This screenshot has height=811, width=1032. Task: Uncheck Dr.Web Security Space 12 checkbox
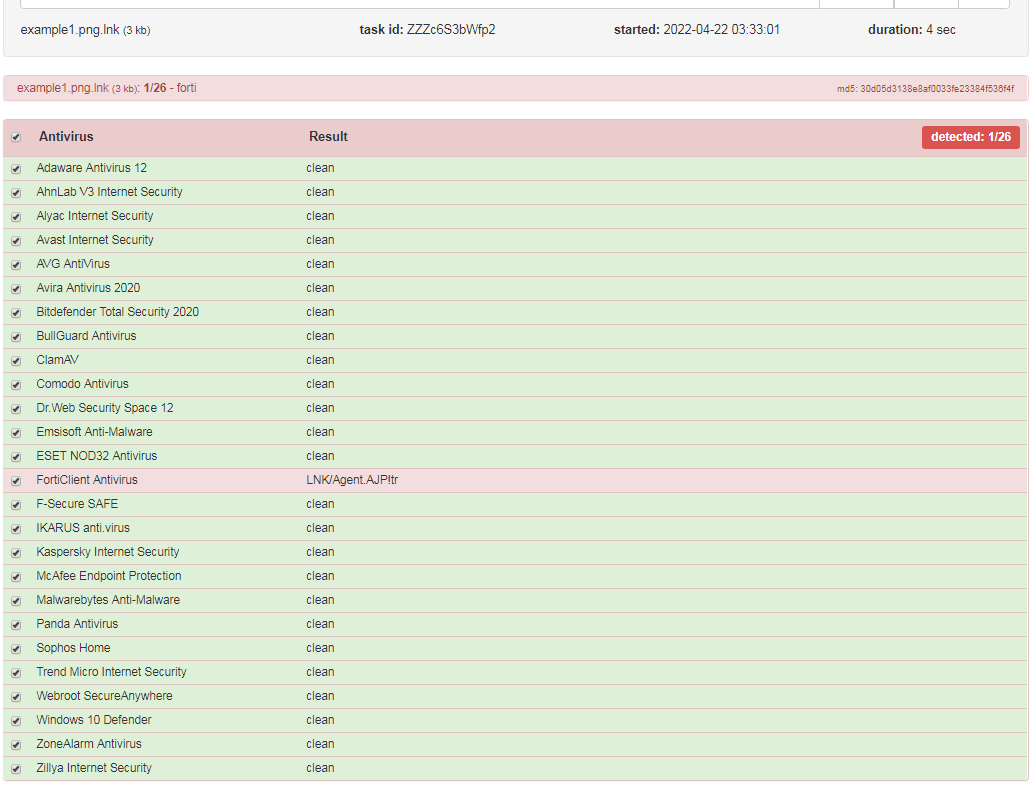point(16,409)
